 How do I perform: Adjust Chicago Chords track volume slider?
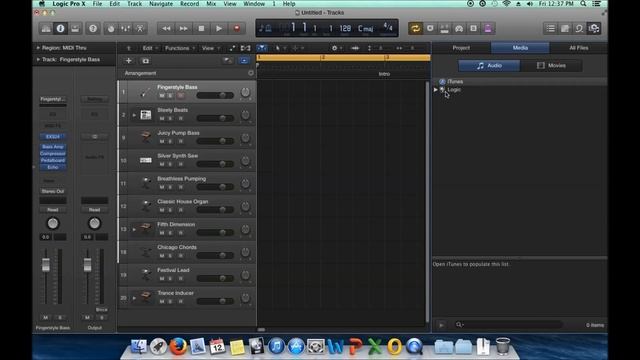click(215, 256)
